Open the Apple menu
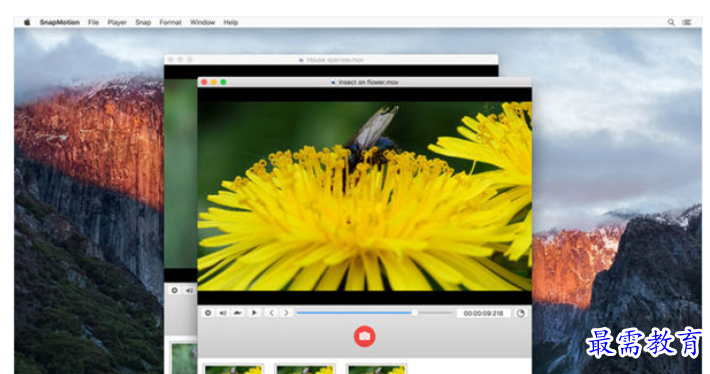The image size is (710, 374). [27, 22]
